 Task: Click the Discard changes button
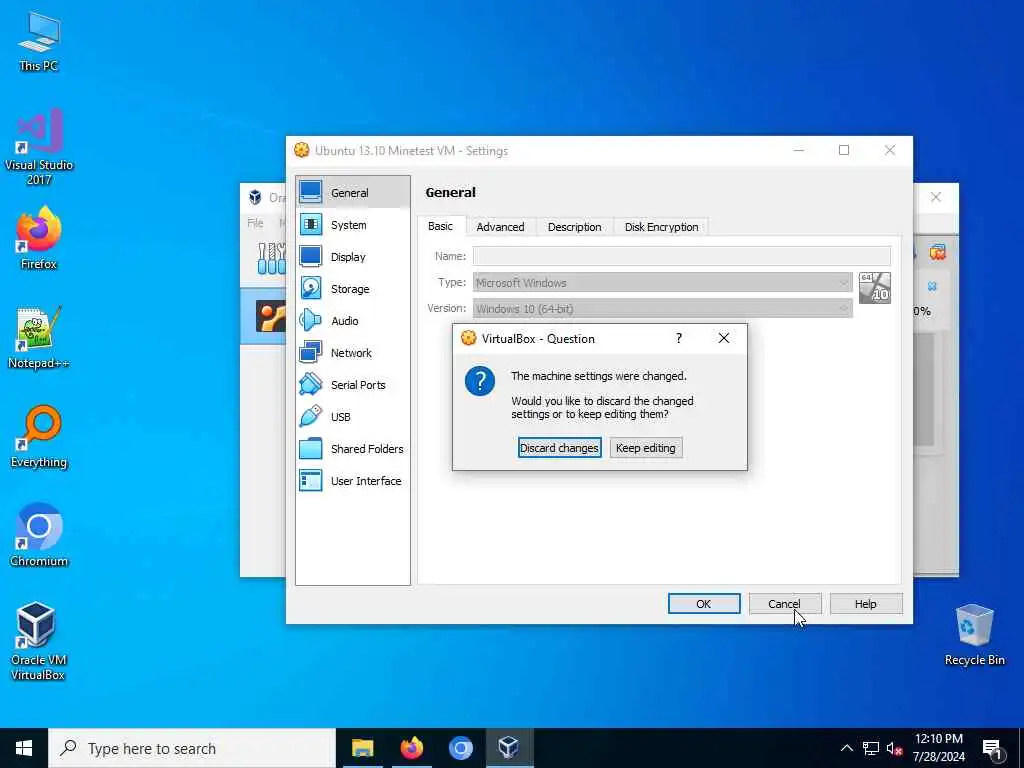pyautogui.click(x=560, y=448)
